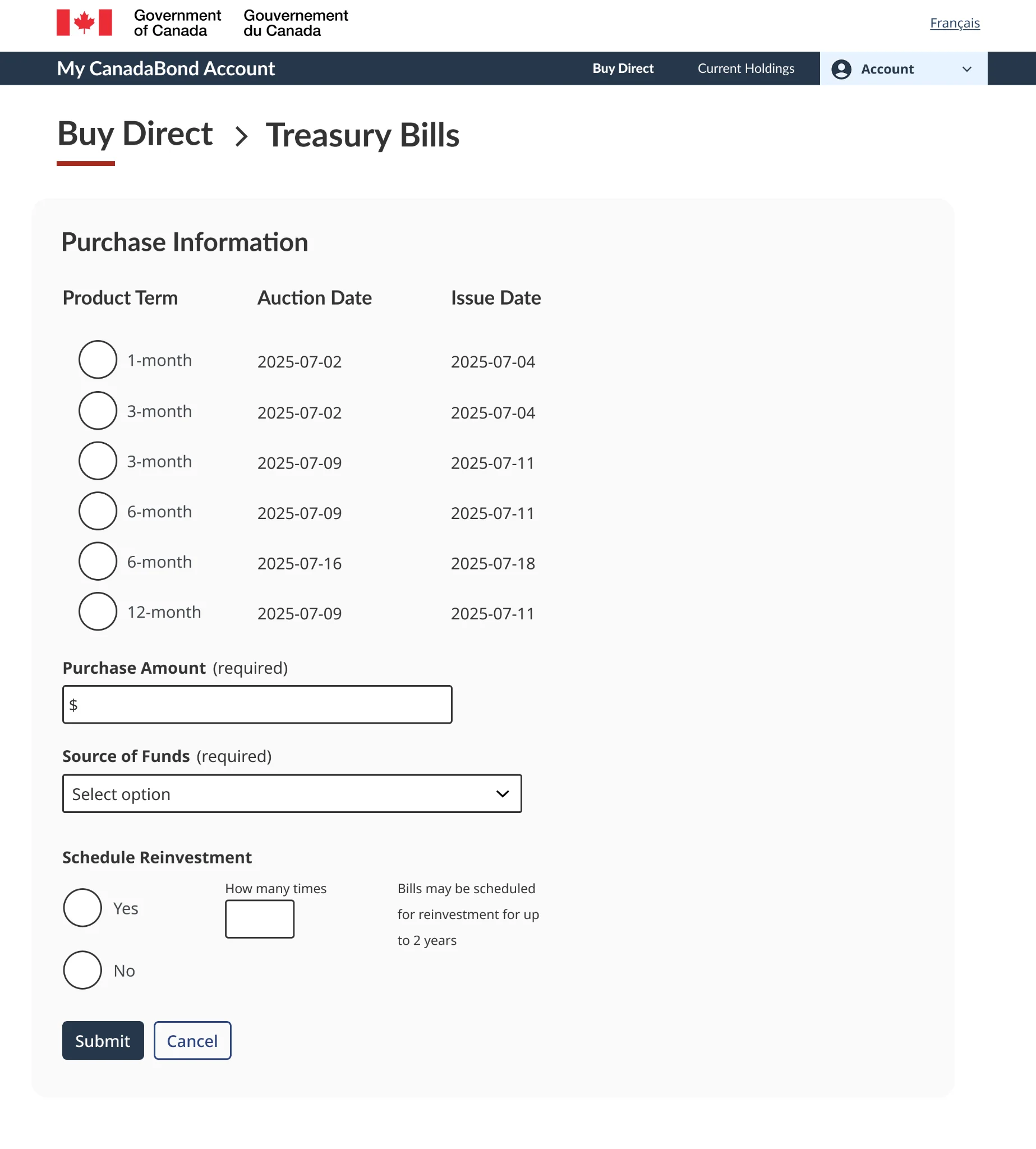Click the Government of Canada flag logo
Screen dimensions: 1036x1149
(84, 23)
